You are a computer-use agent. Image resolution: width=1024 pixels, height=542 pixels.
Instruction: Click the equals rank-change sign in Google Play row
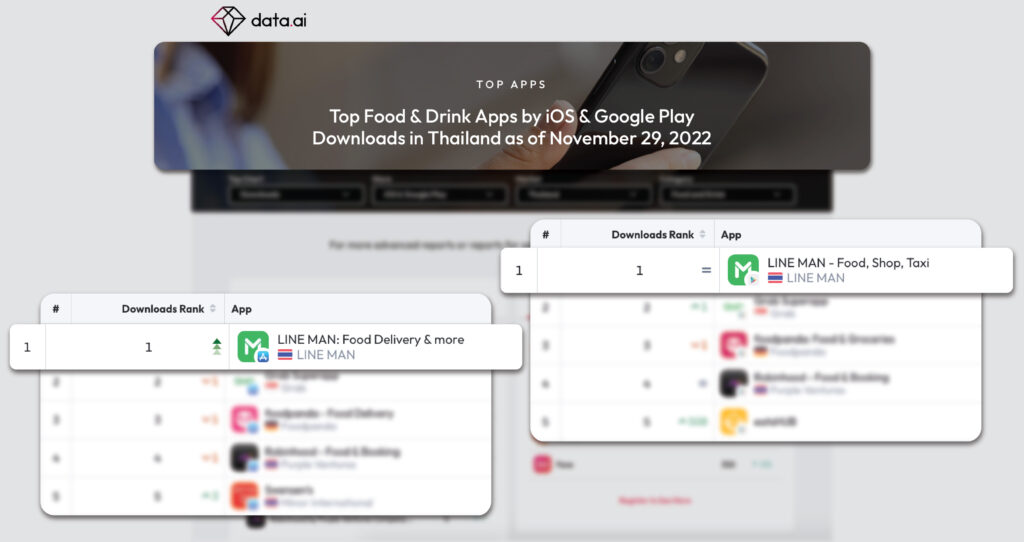pos(706,270)
